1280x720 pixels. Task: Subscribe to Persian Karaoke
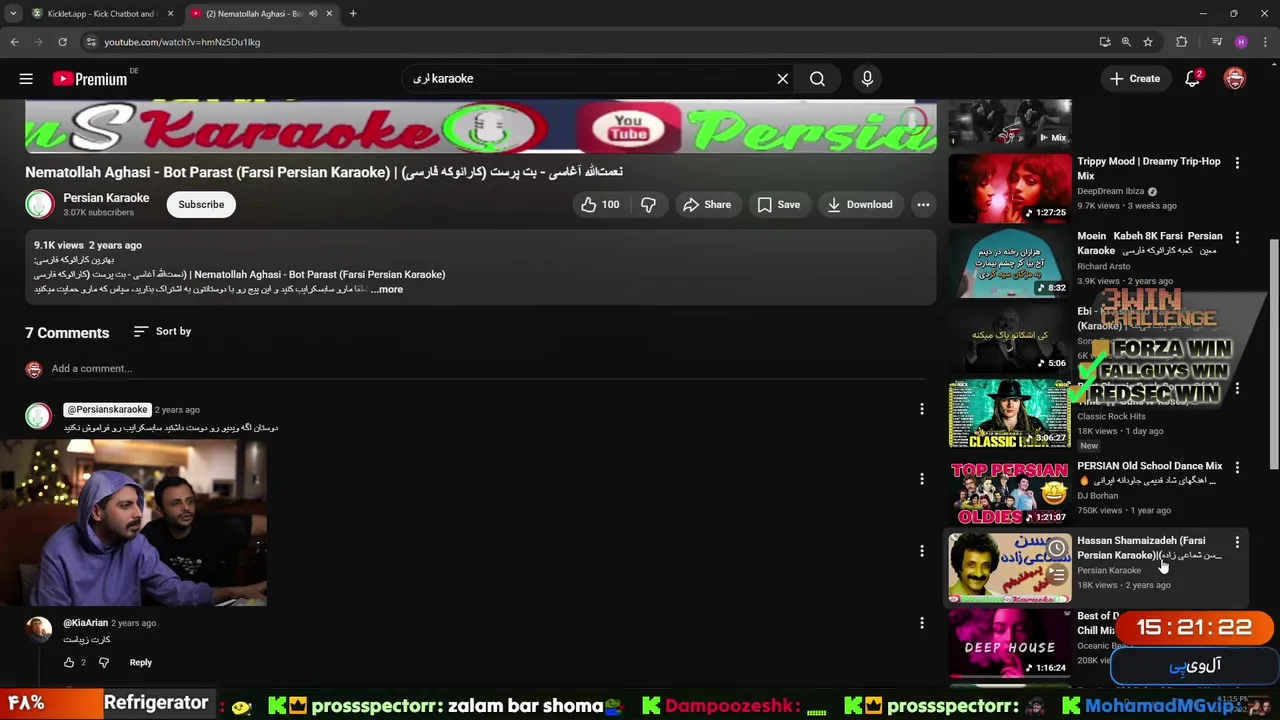pos(201,204)
